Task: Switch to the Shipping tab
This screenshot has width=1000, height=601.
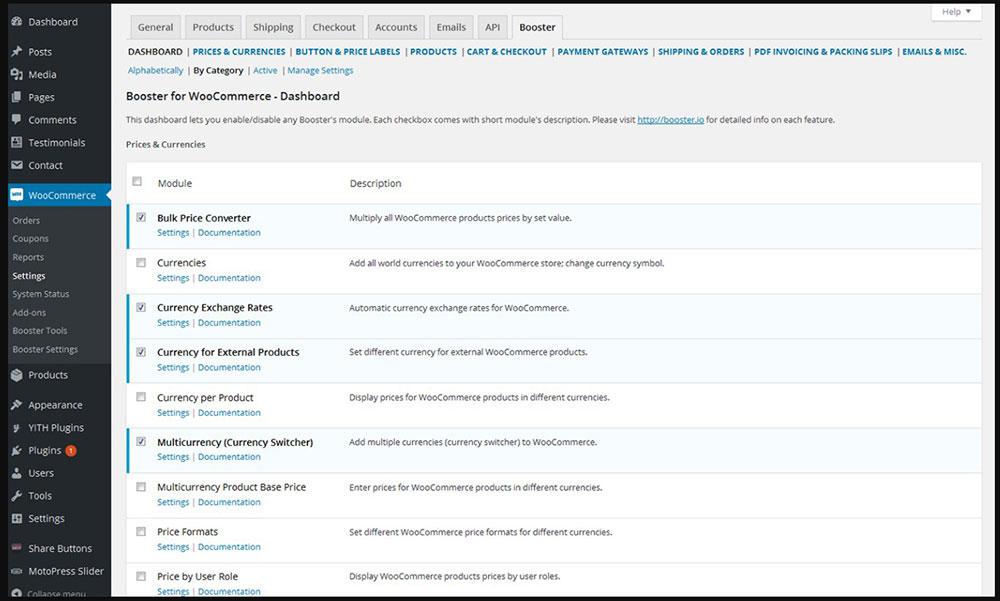Action: coord(273,27)
